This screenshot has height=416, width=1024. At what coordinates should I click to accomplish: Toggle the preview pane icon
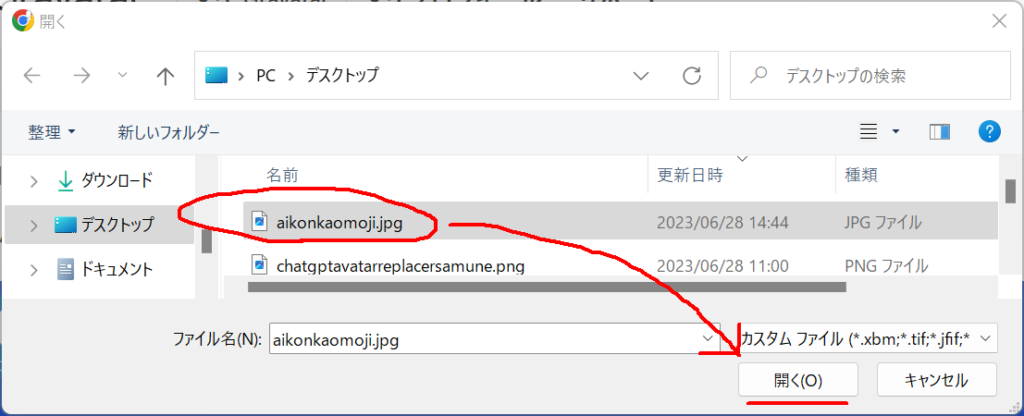coord(939,132)
